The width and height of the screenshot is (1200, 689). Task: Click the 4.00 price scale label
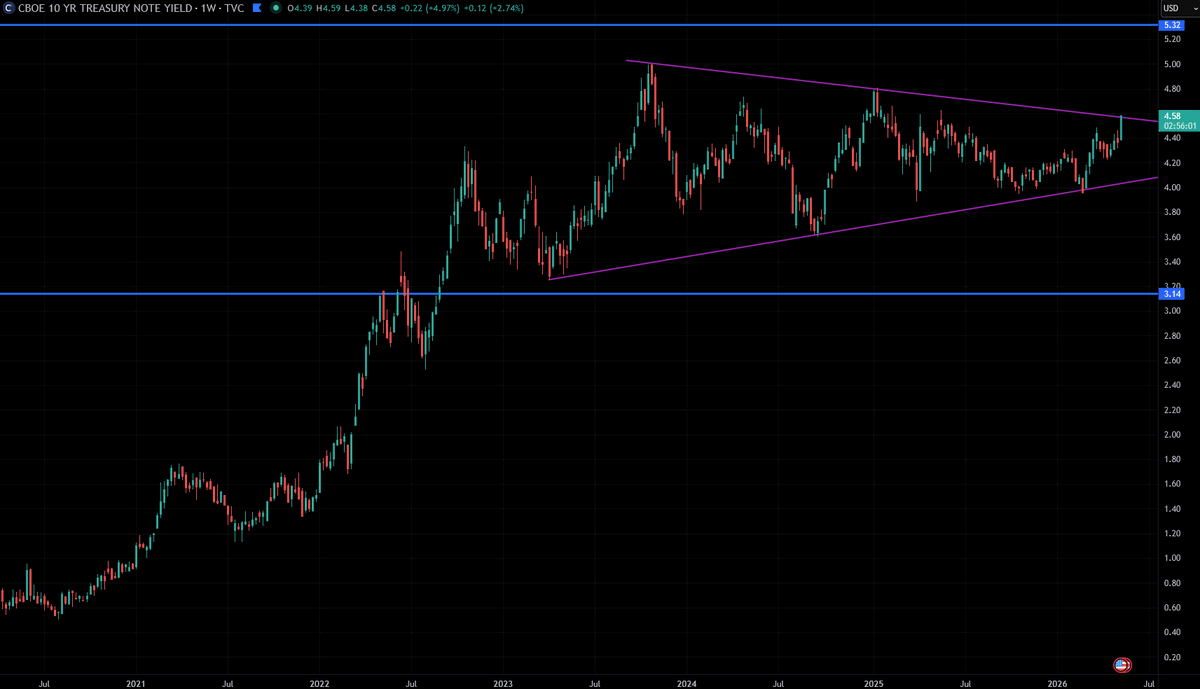pos(1171,188)
